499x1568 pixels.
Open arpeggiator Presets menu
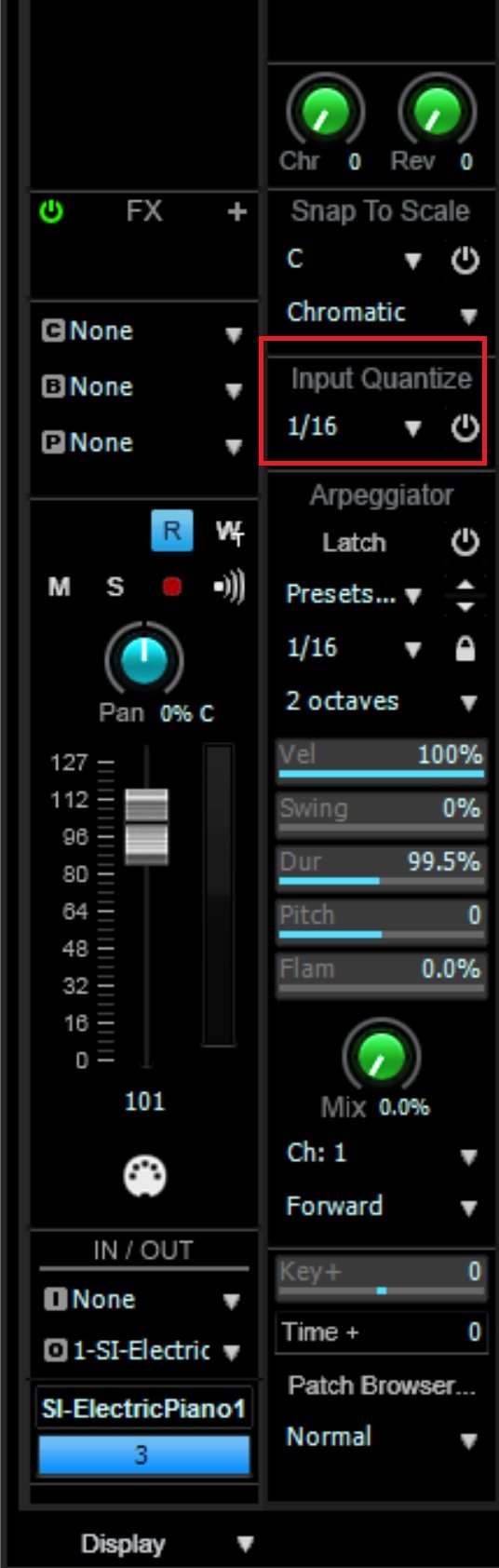pyautogui.click(x=353, y=594)
